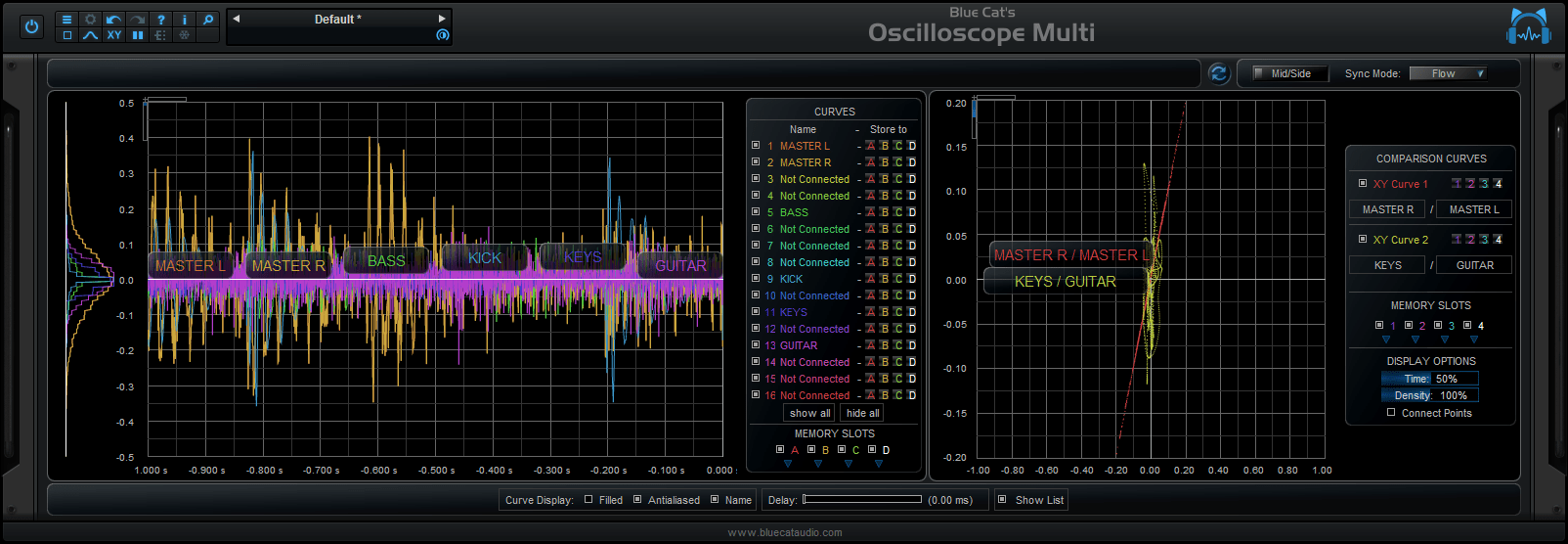Toggle the XY view icon
Viewport: 1568px width, 544px height.
coord(114,35)
